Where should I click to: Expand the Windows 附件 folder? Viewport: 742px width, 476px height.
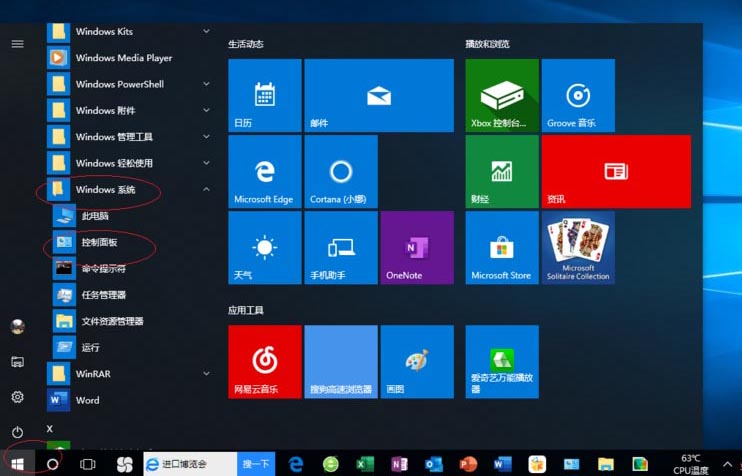pyautogui.click(x=129, y=110)
